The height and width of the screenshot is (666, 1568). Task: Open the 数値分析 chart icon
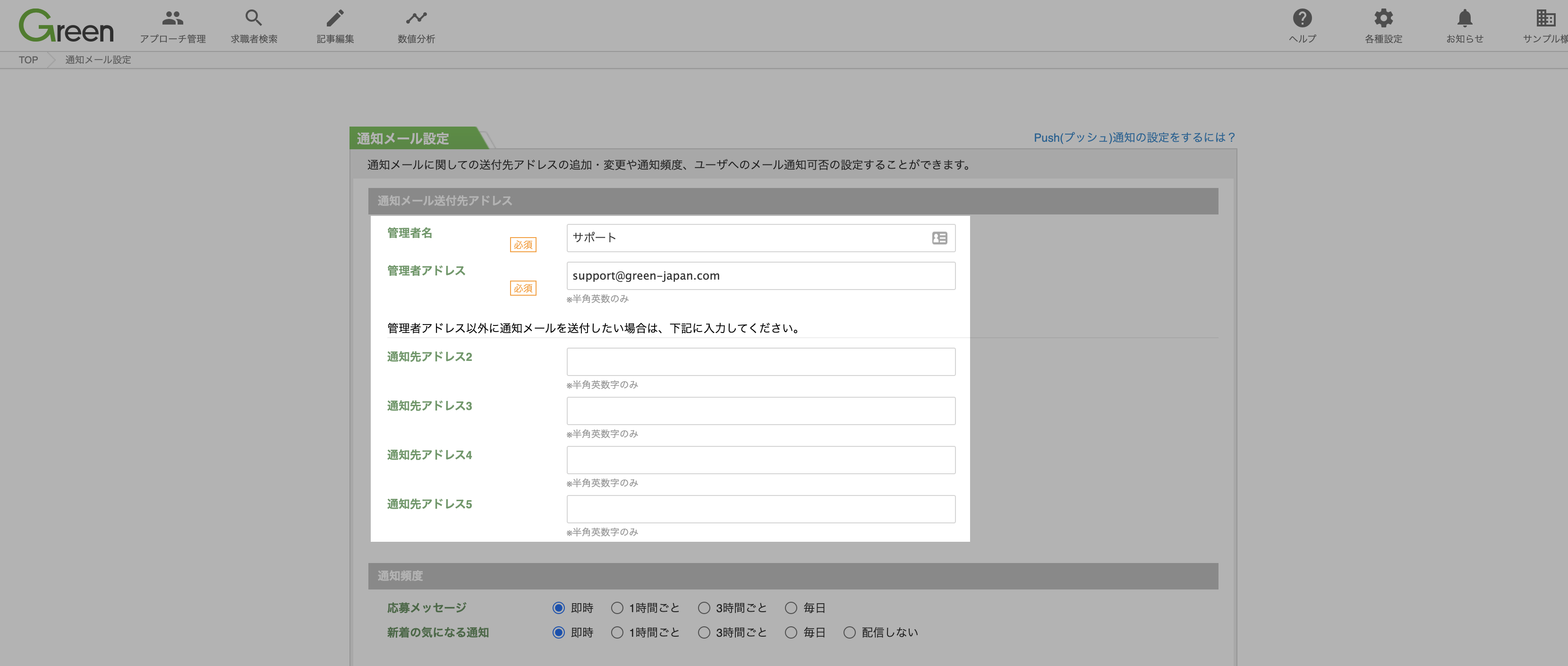click(417, 18)
